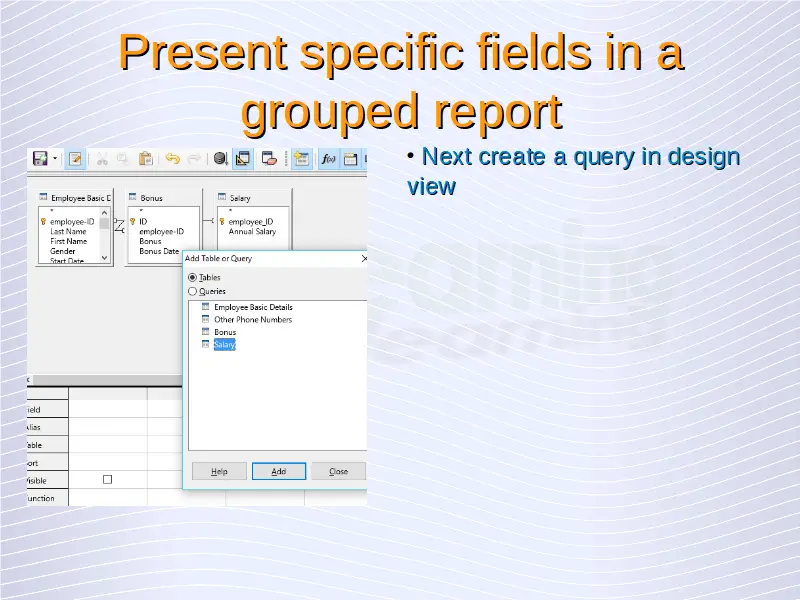Select employee-ID field in Employee Basic table

72,222
